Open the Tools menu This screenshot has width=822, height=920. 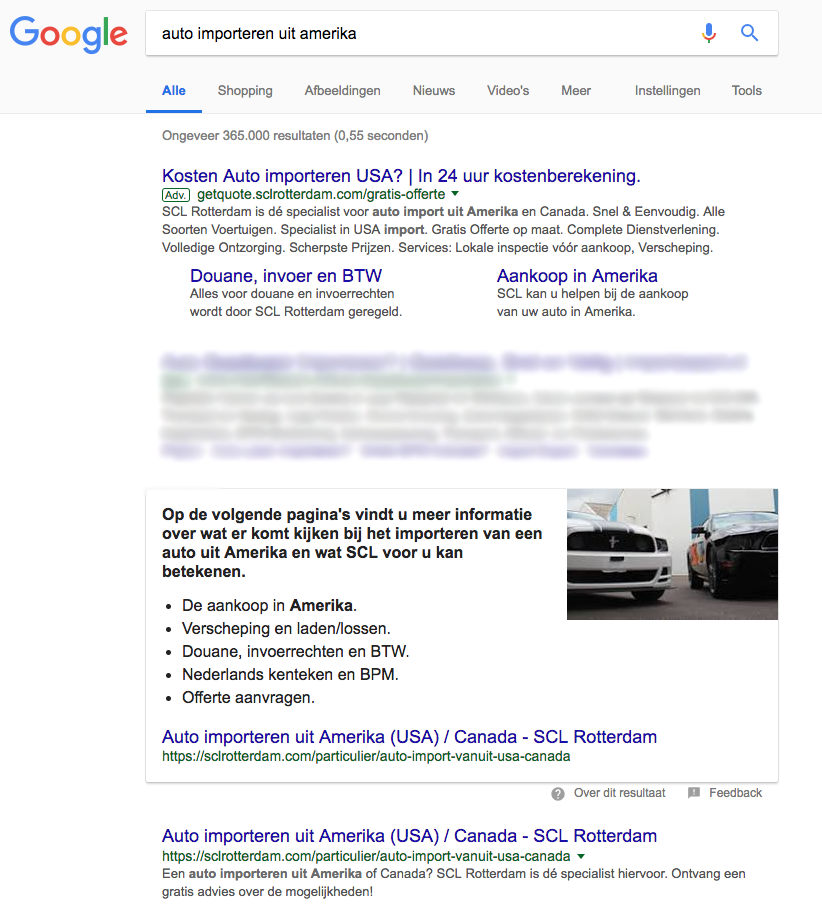coord(746,90)
